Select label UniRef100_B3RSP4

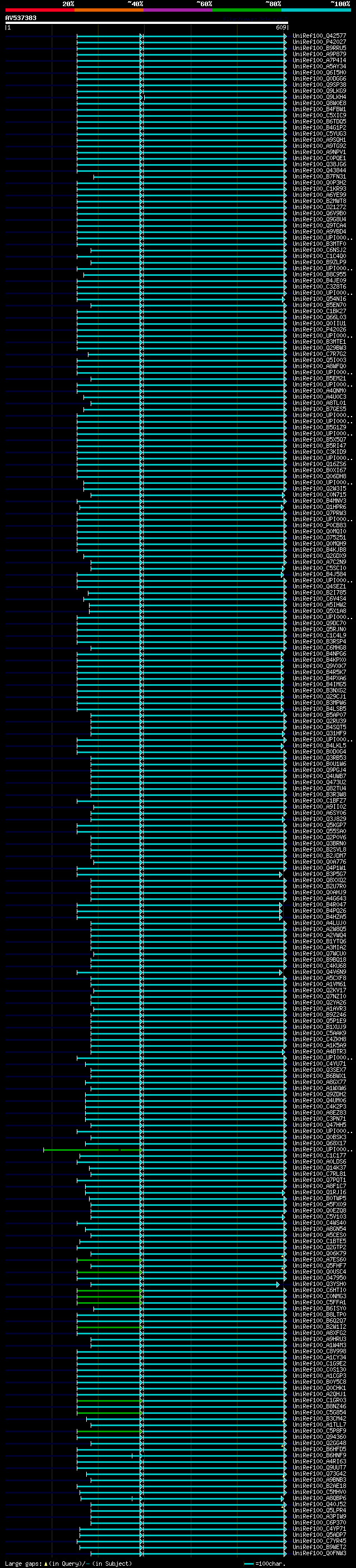click(x=319, y=641)
